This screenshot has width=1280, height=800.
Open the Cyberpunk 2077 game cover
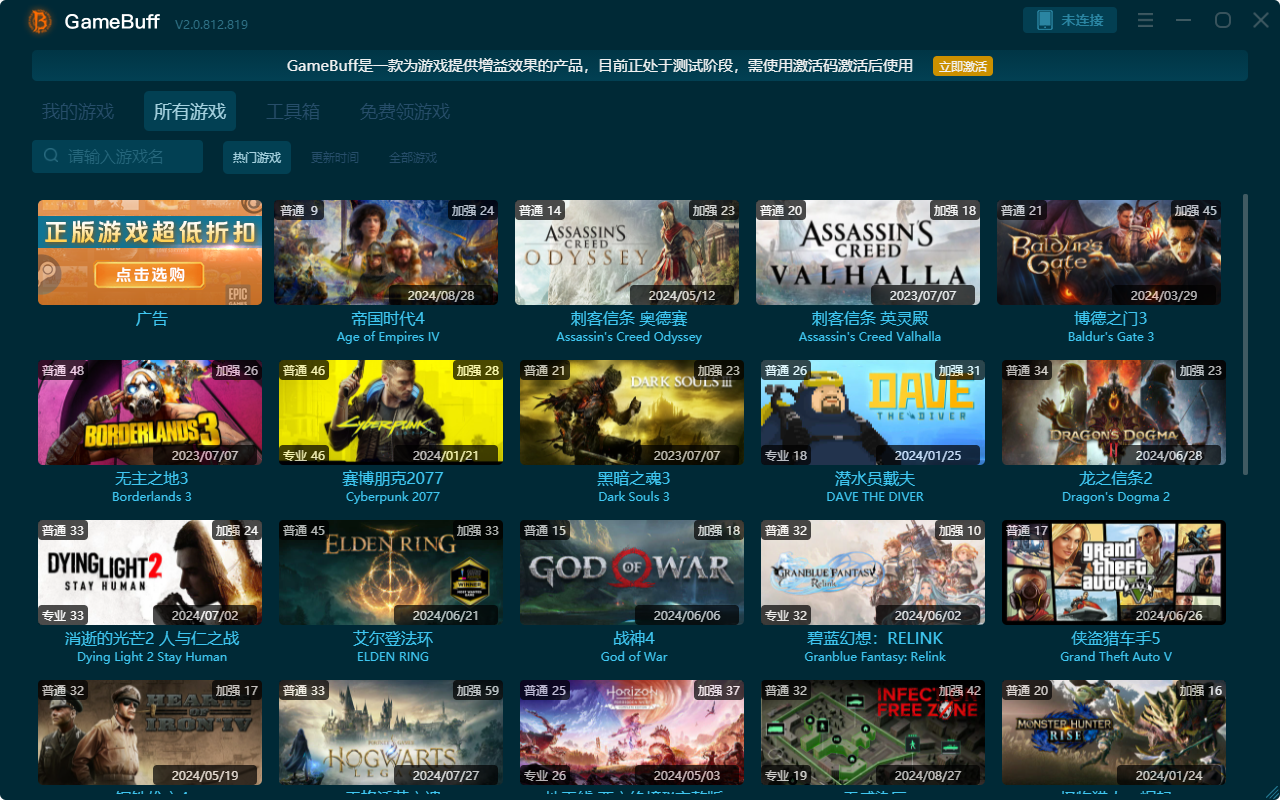390,412
